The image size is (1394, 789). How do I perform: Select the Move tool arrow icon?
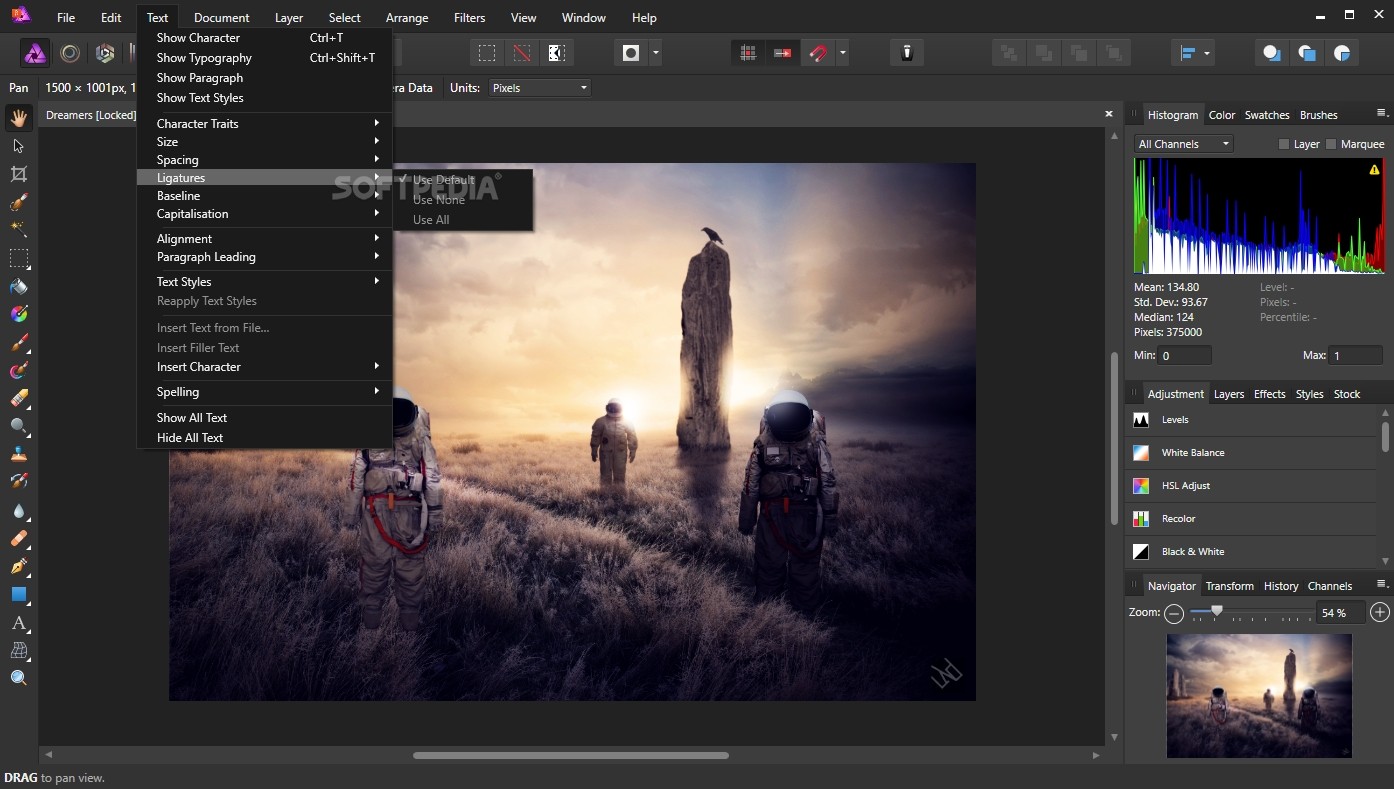point(18,146)
